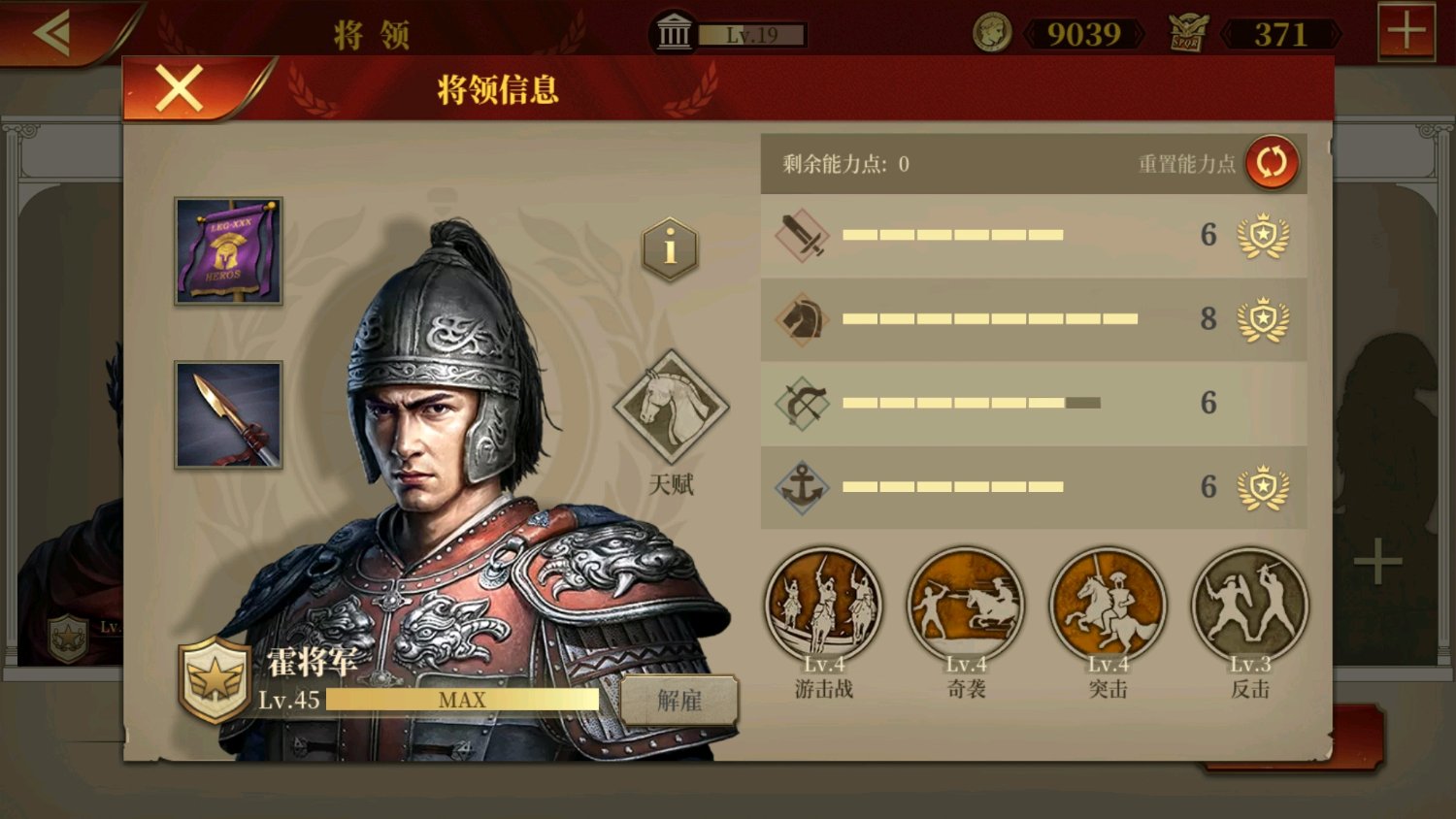The image size is (1456, 819).
Task: Add more resources with plus button
Action: pyautogui.click(x=1406, y=32)
